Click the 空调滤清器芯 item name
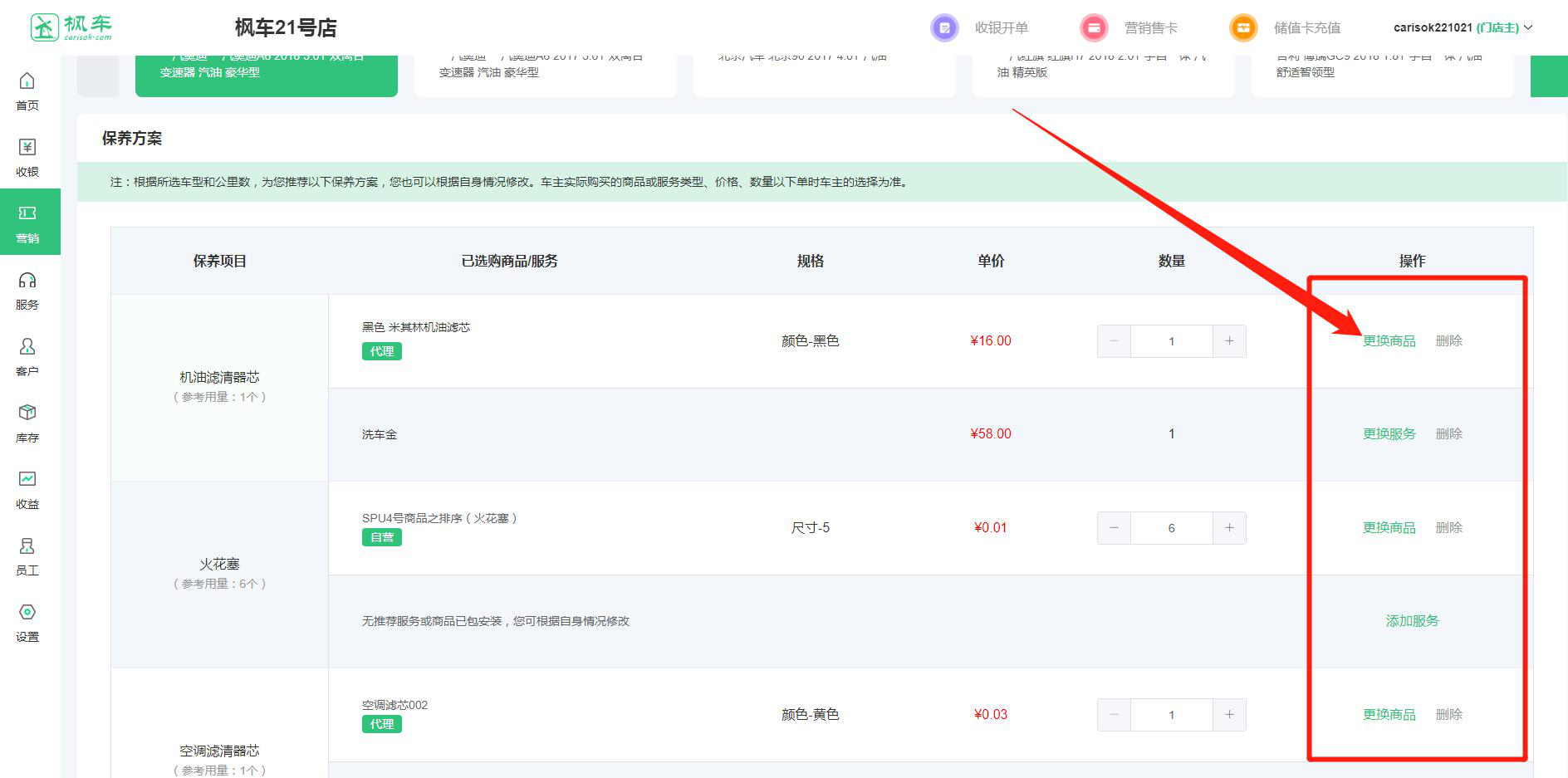The height and width of the screenshot is (778, 1568). [220, 751]
